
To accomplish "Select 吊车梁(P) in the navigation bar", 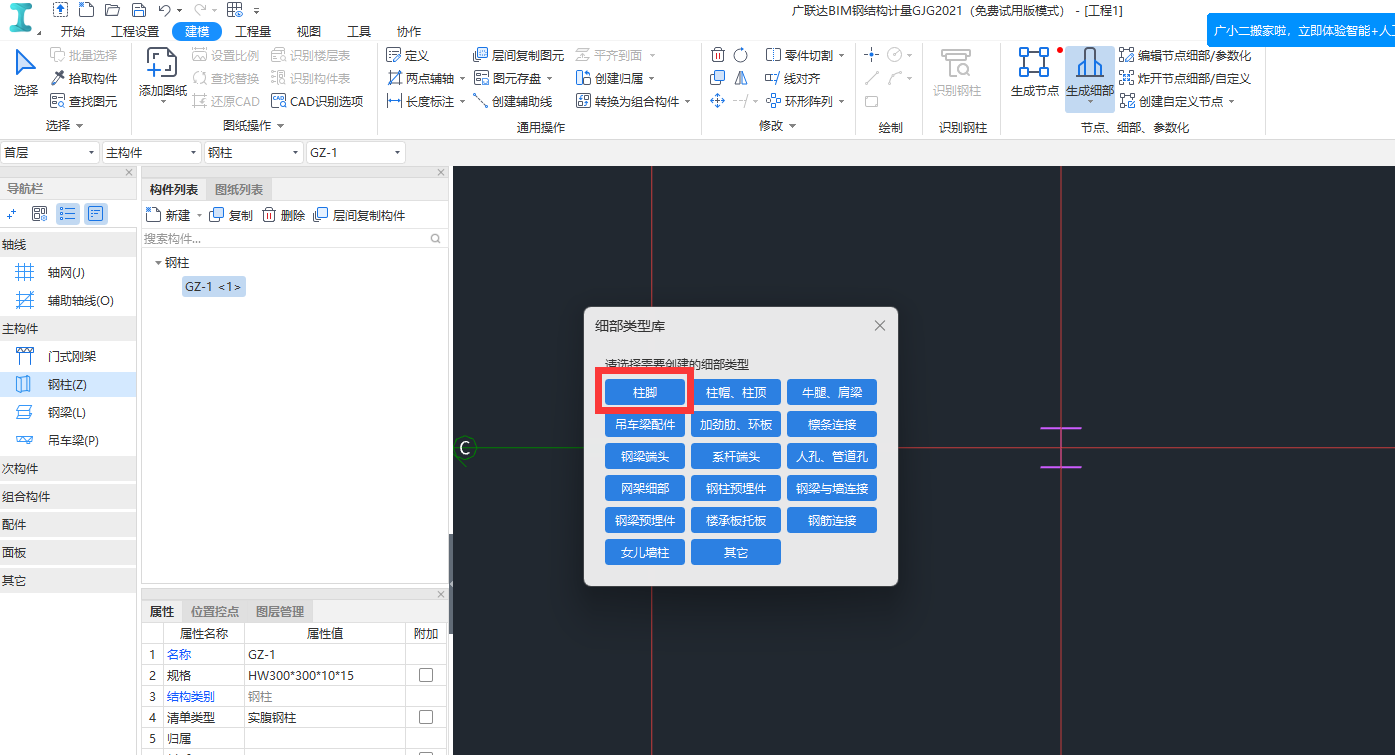I will [x=69, y=440].
